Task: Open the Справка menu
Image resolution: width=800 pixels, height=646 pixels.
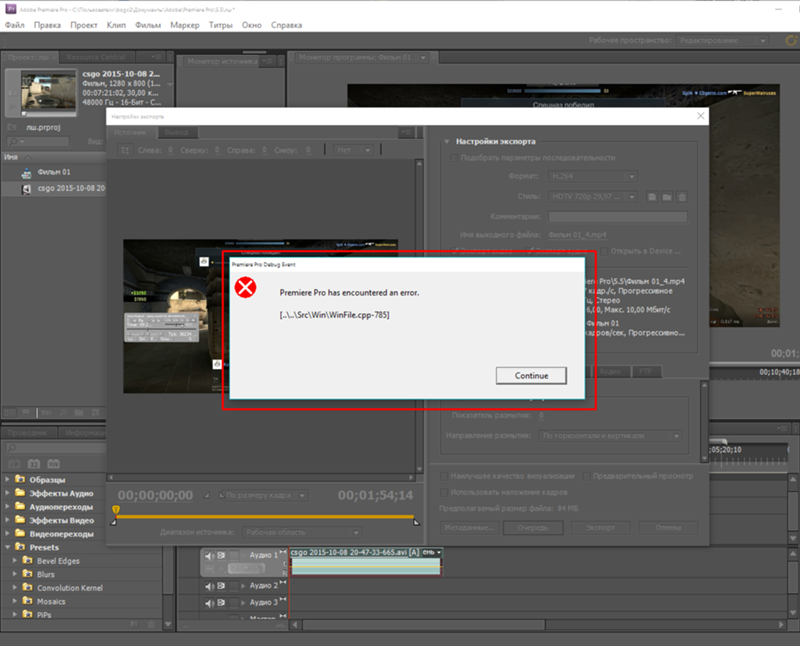Action: point(287,25)
